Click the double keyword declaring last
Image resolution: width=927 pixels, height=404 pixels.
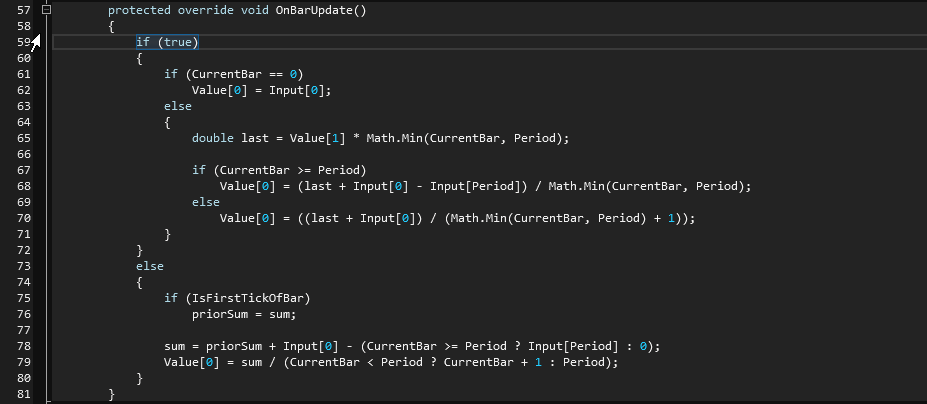point(212,138)
